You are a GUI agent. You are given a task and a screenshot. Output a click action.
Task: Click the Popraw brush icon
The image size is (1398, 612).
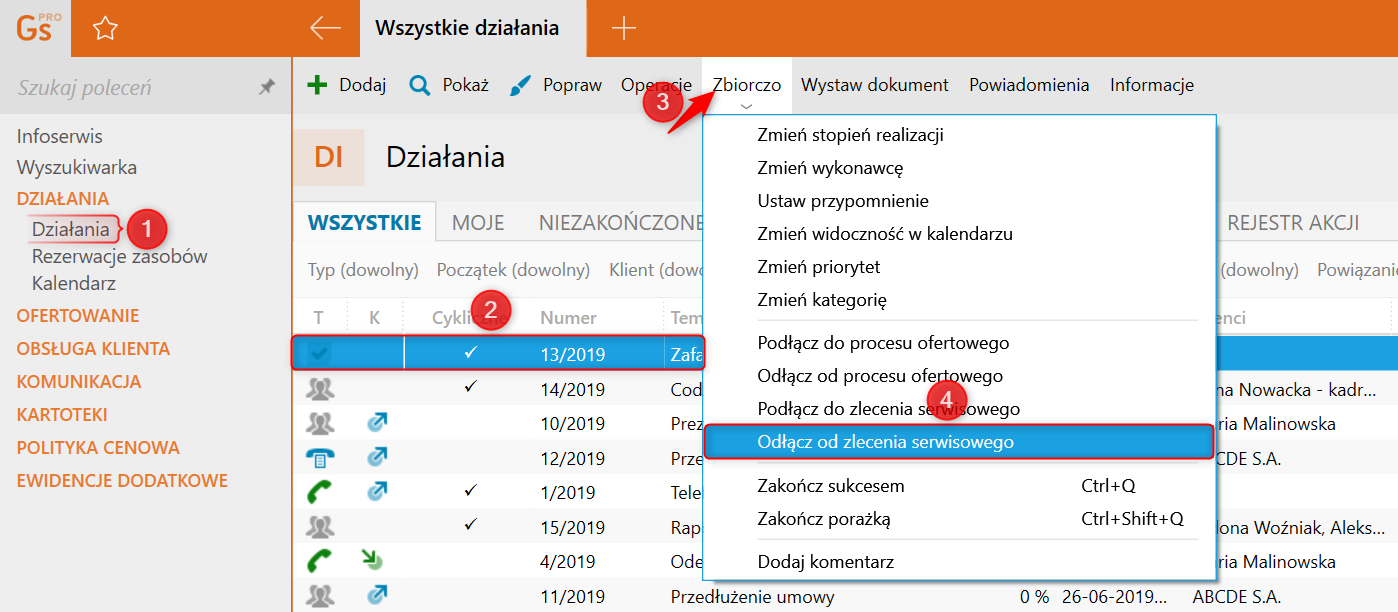pos(521,85)
